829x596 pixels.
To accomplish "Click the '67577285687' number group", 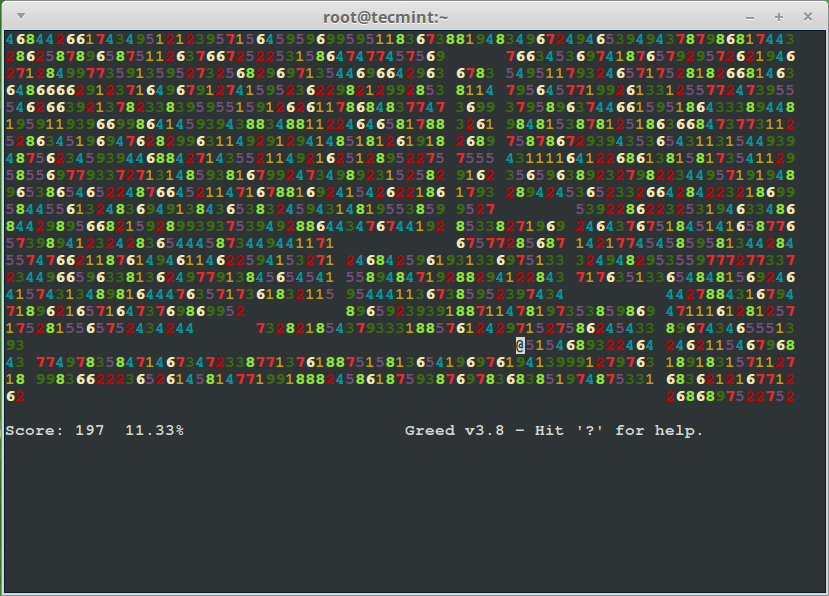I will click(510, 243).
